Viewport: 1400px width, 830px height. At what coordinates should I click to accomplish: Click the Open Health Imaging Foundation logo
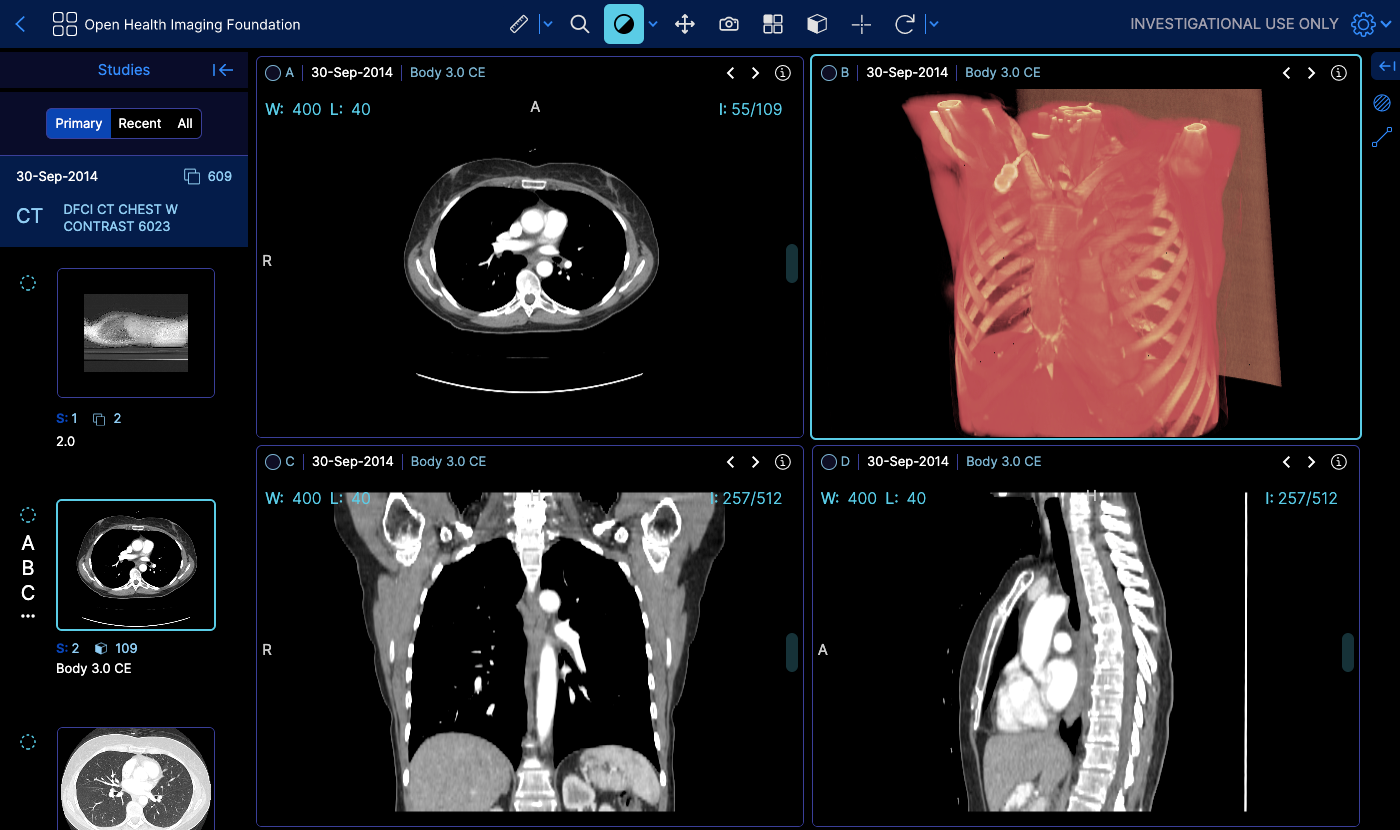point(176,24)
